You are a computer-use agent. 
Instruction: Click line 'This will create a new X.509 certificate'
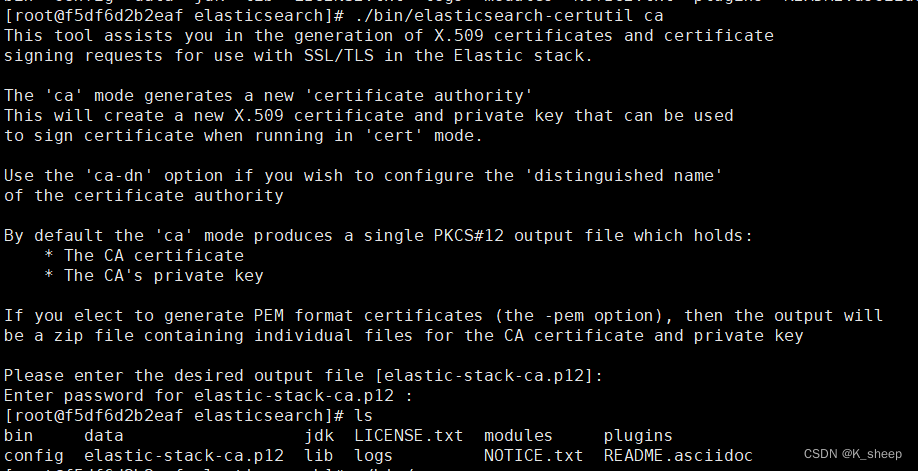click(x=368, y=116)
